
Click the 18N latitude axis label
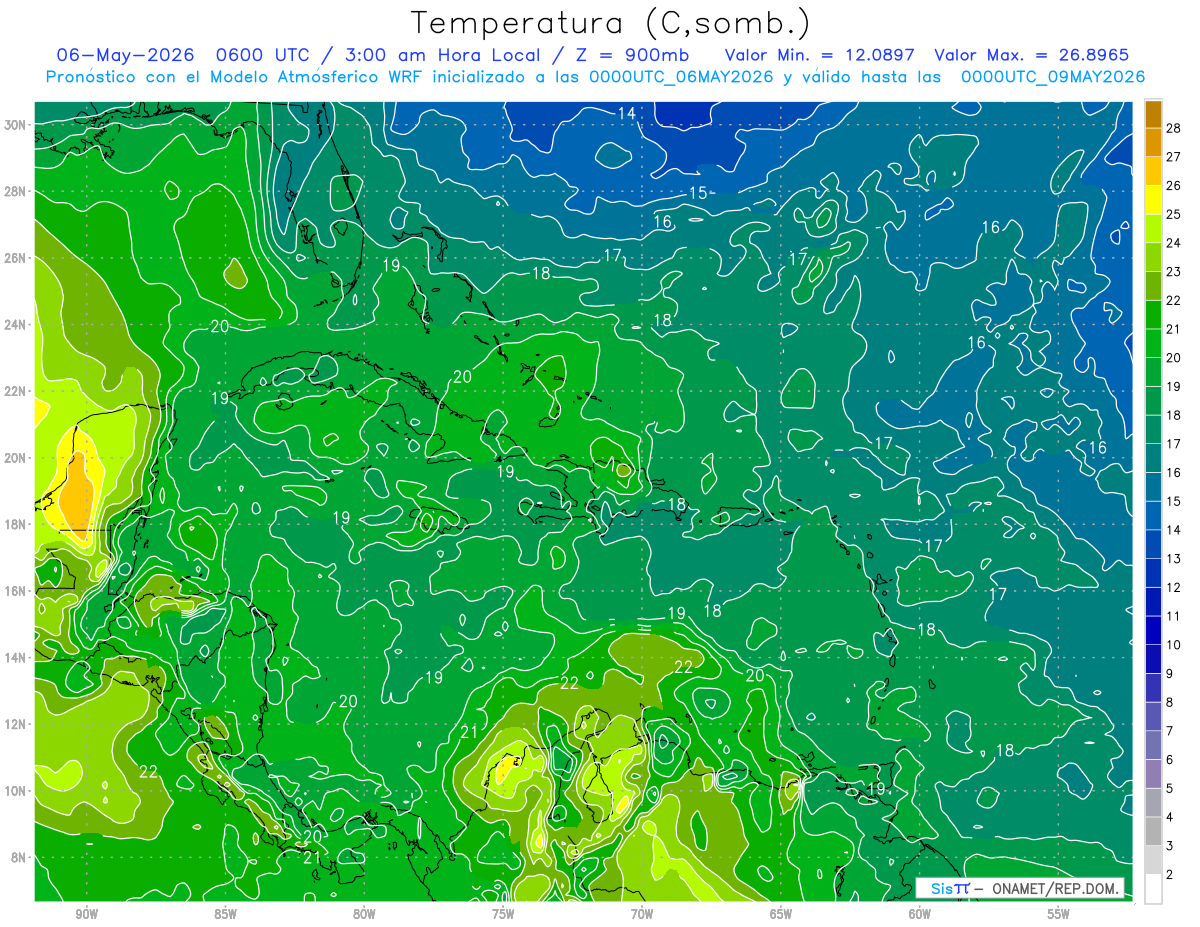[x=17, y=524]
